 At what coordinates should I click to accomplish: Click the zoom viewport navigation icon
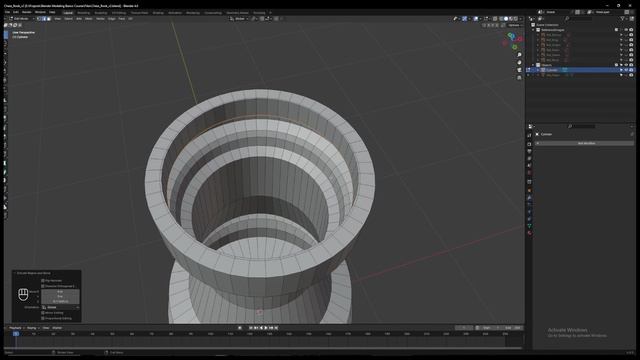coord(519,55)
